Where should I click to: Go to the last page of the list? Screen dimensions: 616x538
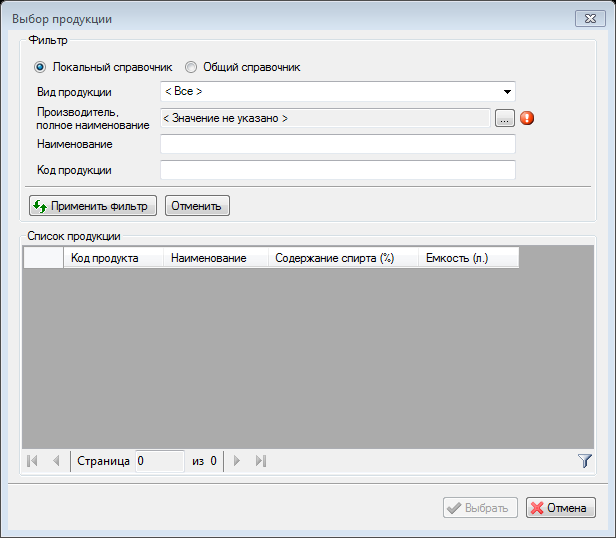(x=261, y=461)
